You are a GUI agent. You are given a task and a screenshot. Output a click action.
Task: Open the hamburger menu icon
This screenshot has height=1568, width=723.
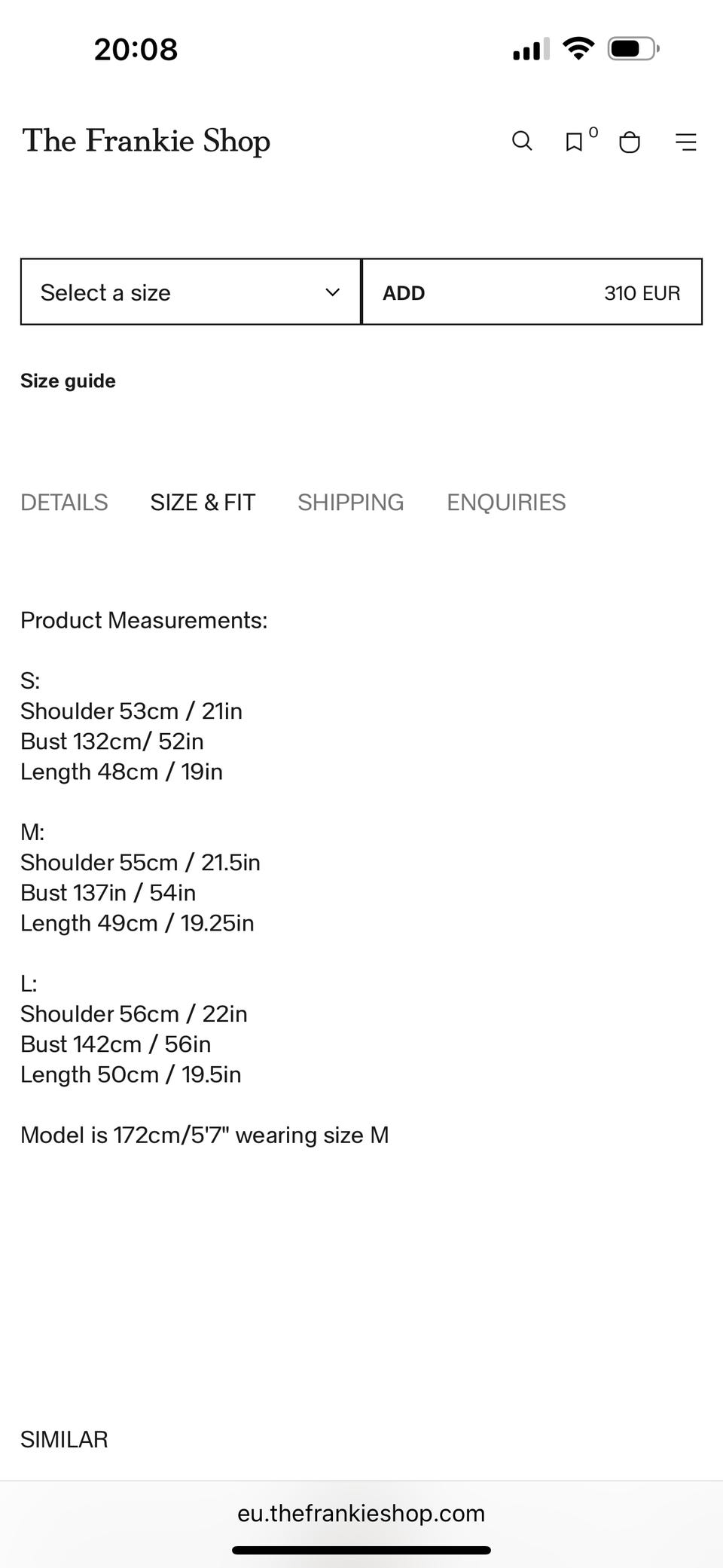coord(685,142)
